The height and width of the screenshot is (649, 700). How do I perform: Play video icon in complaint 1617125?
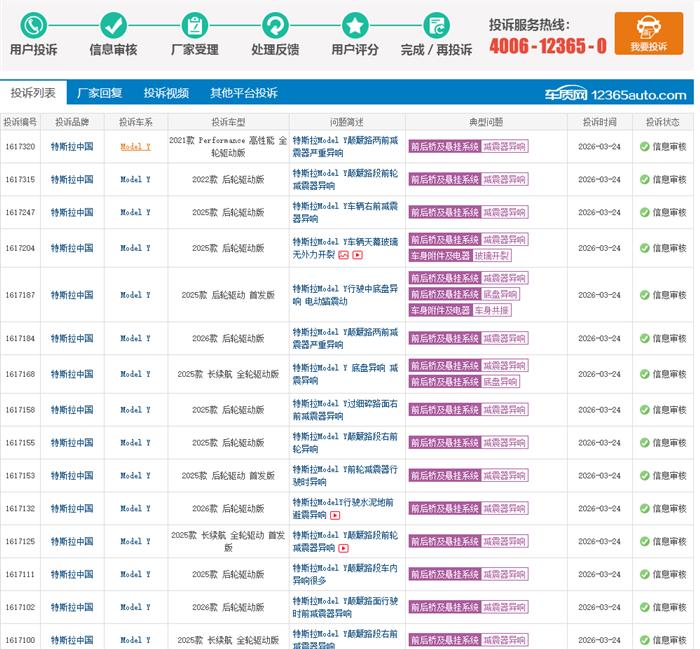pos(343,548)
